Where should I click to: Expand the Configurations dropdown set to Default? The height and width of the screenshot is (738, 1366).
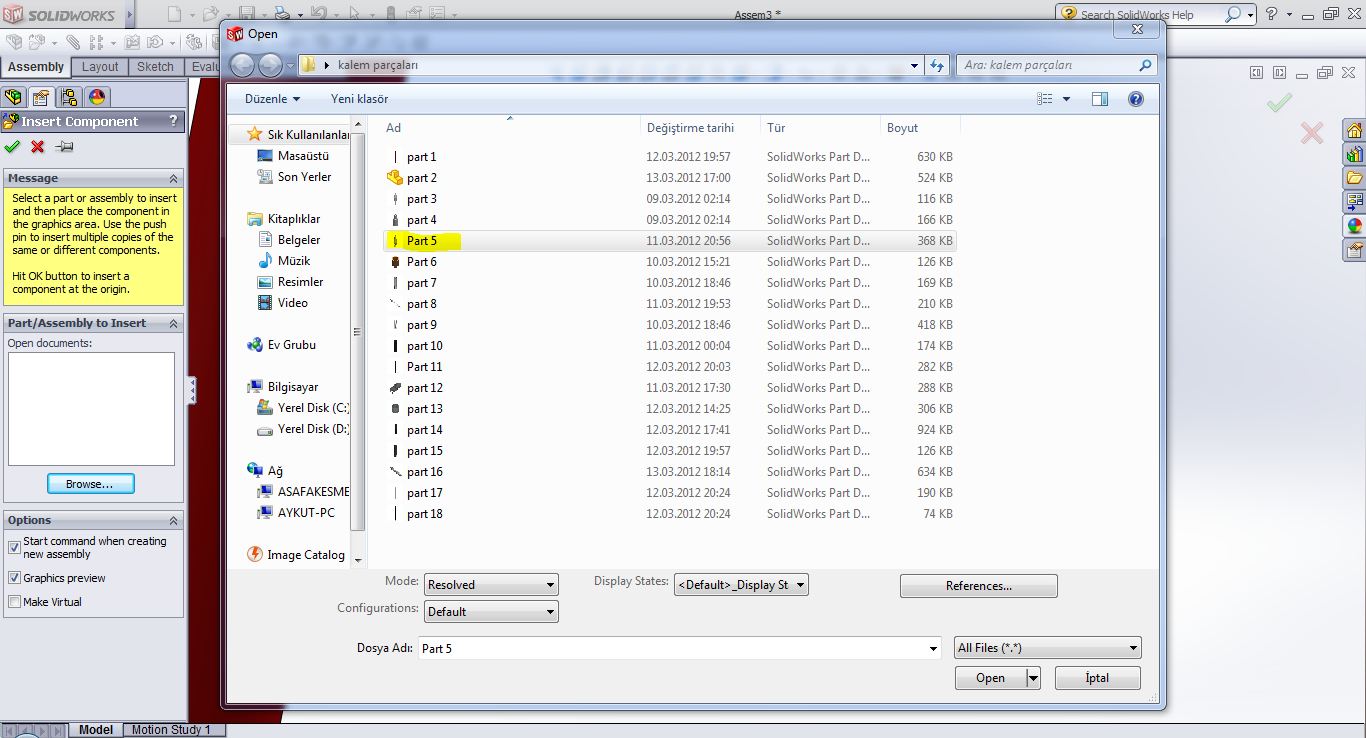pos(491,612)
